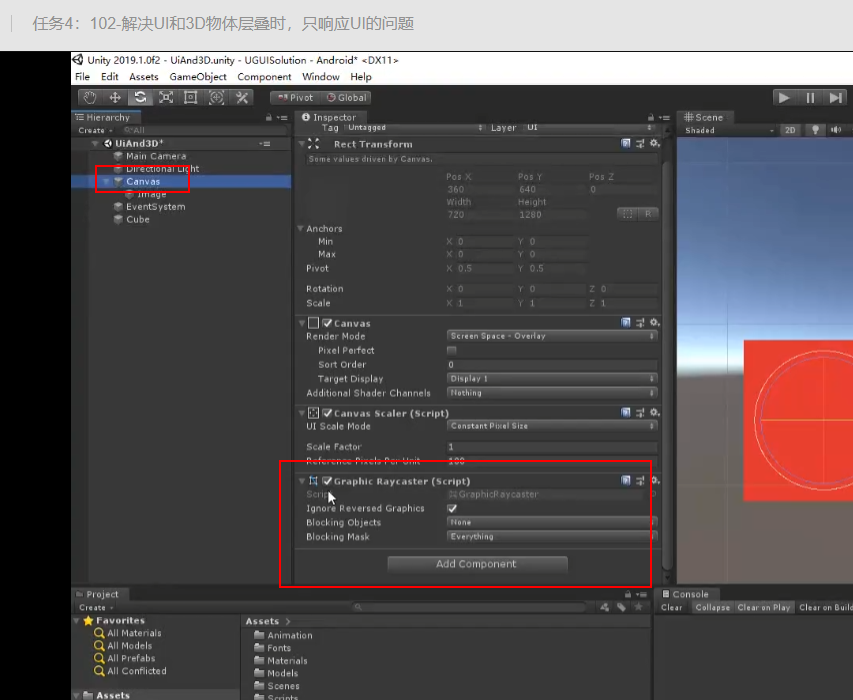Toggle 2D mode in the Scene view
Viewport: 853px width, 700px height.
click(790, 130)
